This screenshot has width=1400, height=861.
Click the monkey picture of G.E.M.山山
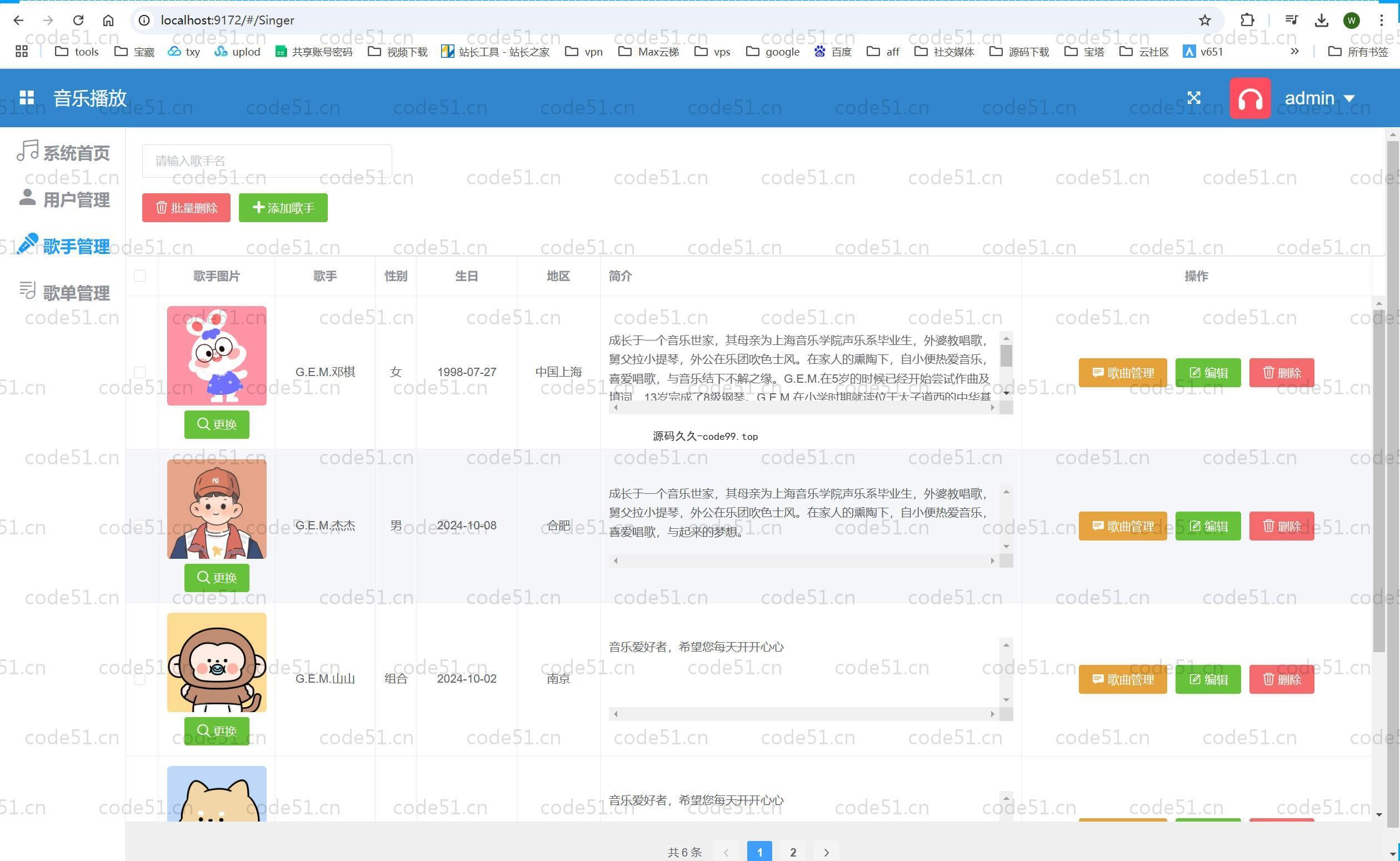(217, 662)
